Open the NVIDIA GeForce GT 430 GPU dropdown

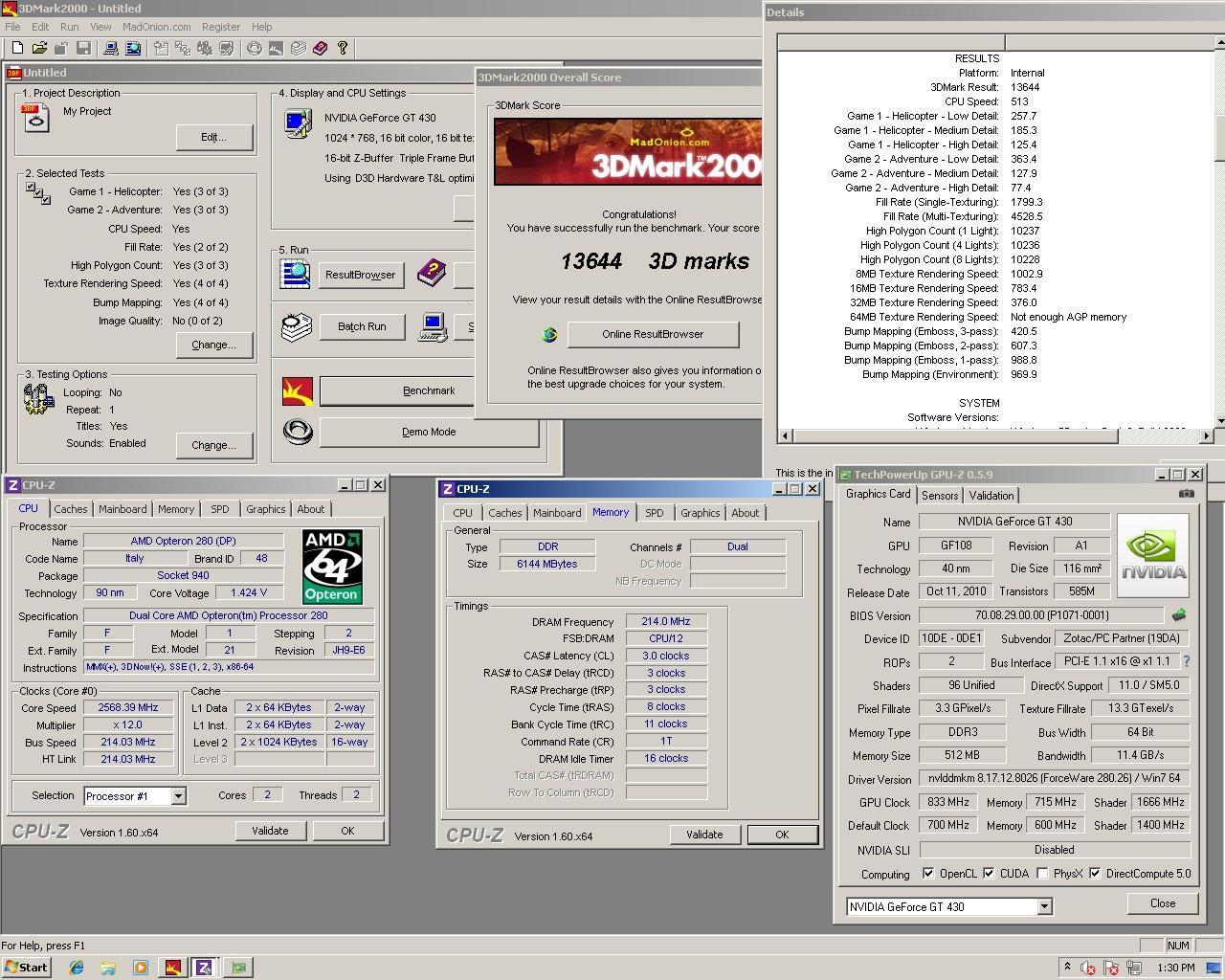click(x=1044, y=906)
